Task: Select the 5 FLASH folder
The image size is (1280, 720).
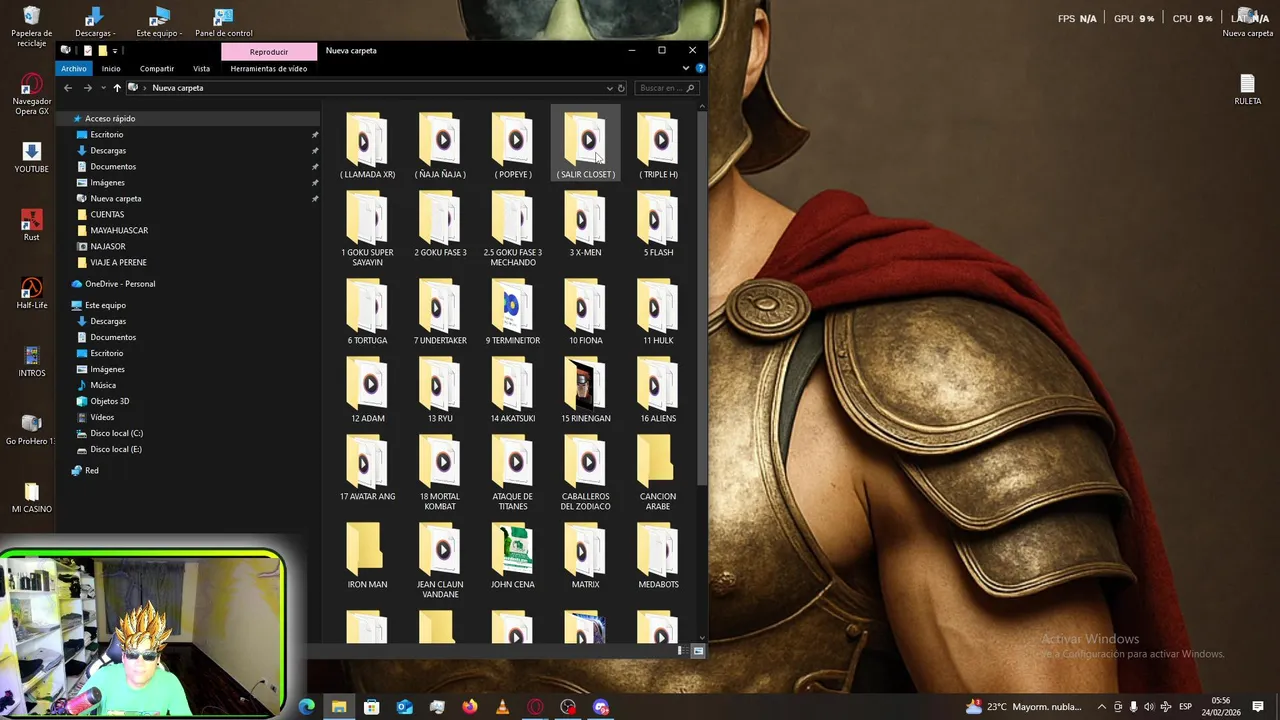Action: [x=658, y=224]
